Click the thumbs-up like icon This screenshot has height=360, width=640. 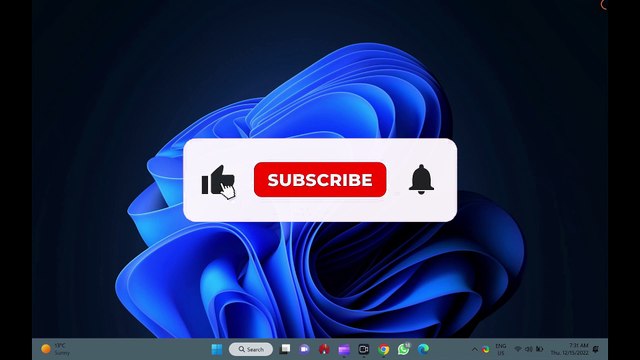tap(218, 180)
